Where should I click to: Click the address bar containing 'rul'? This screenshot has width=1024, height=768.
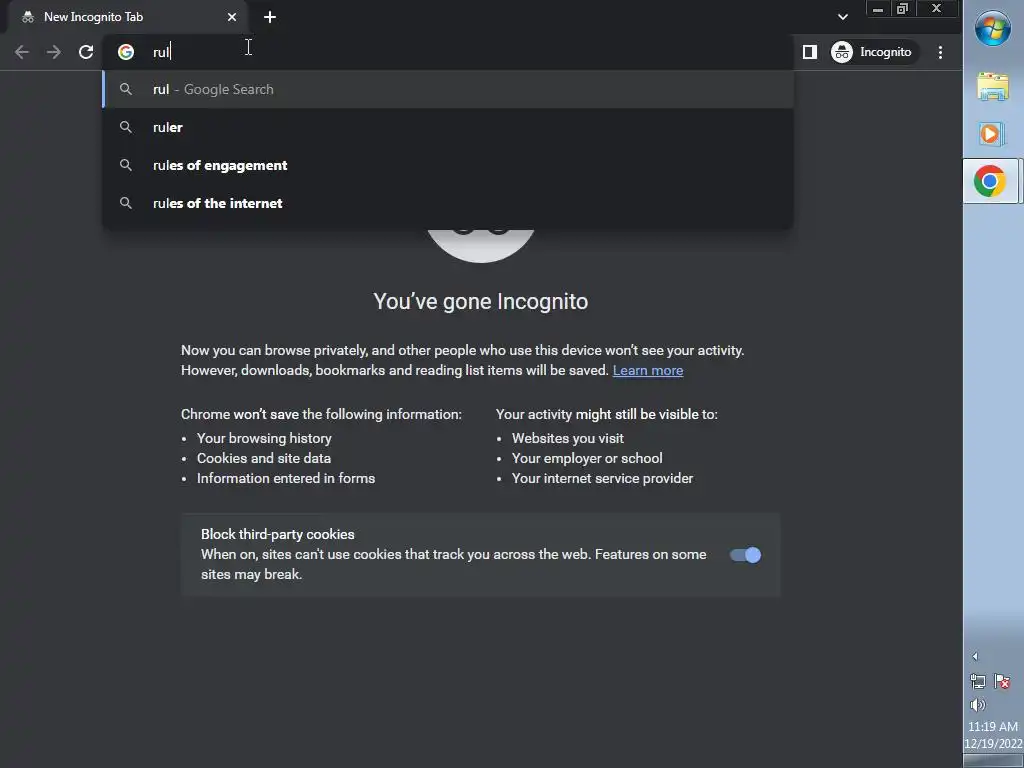click(448, 52)
